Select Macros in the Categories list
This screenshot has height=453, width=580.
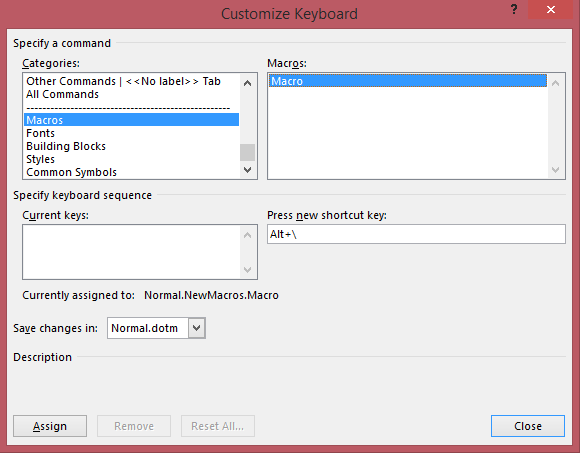(131, 120)
